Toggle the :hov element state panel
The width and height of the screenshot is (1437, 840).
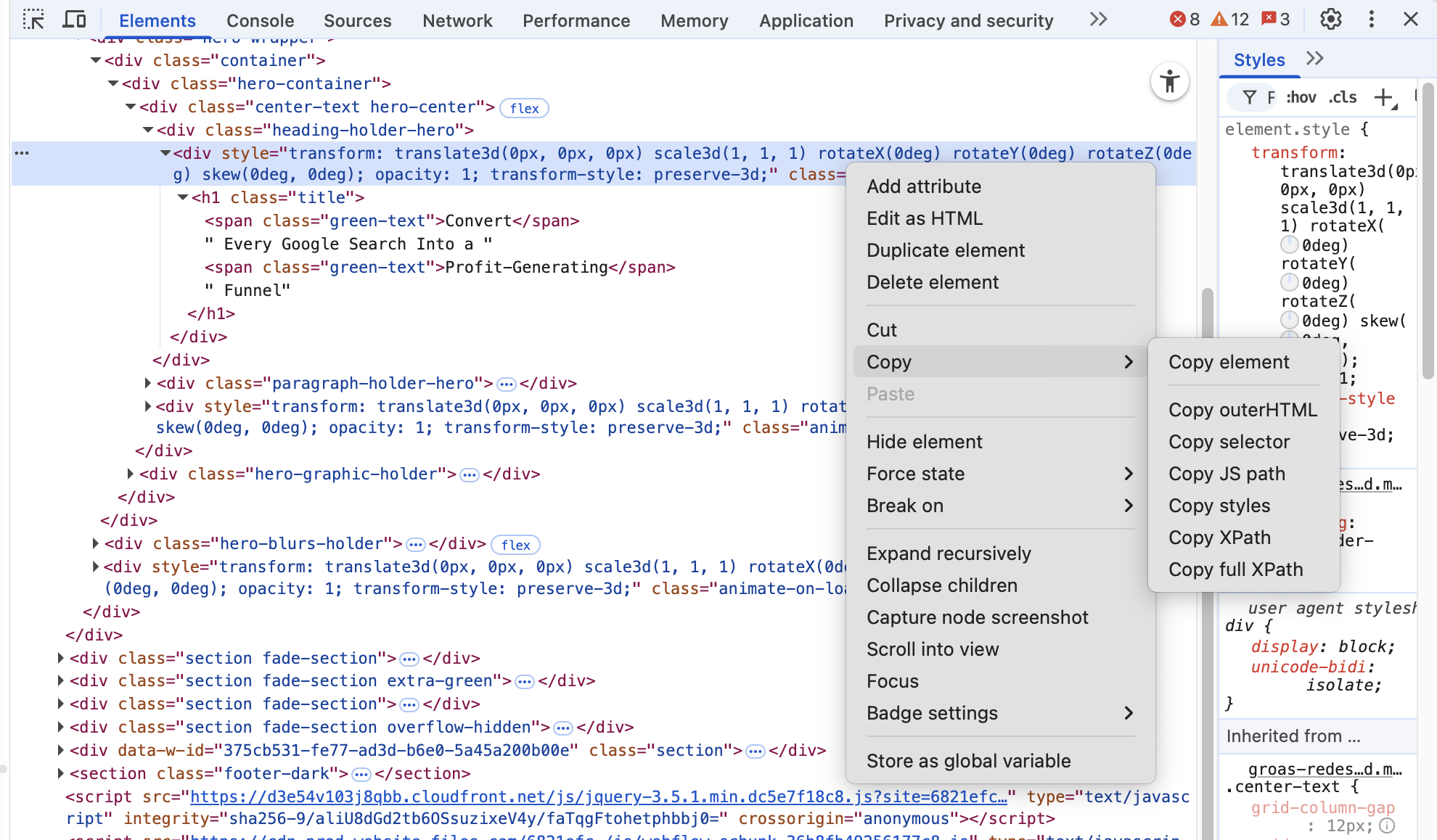[1301, 97]
